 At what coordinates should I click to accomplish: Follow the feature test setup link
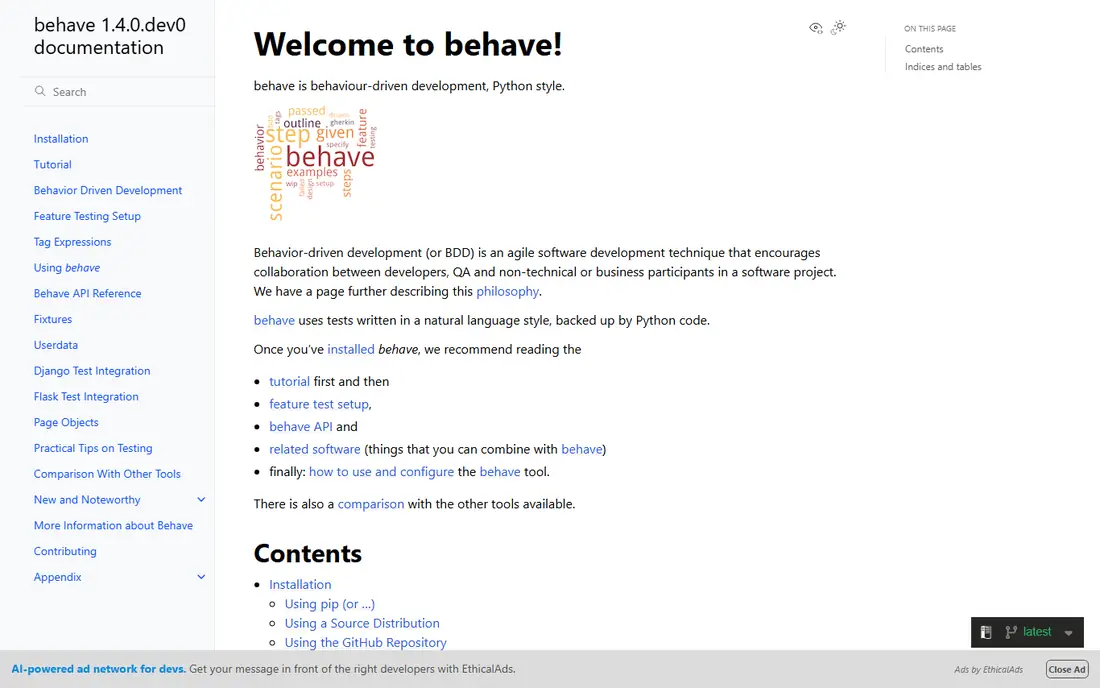click(x=318, y=404)
